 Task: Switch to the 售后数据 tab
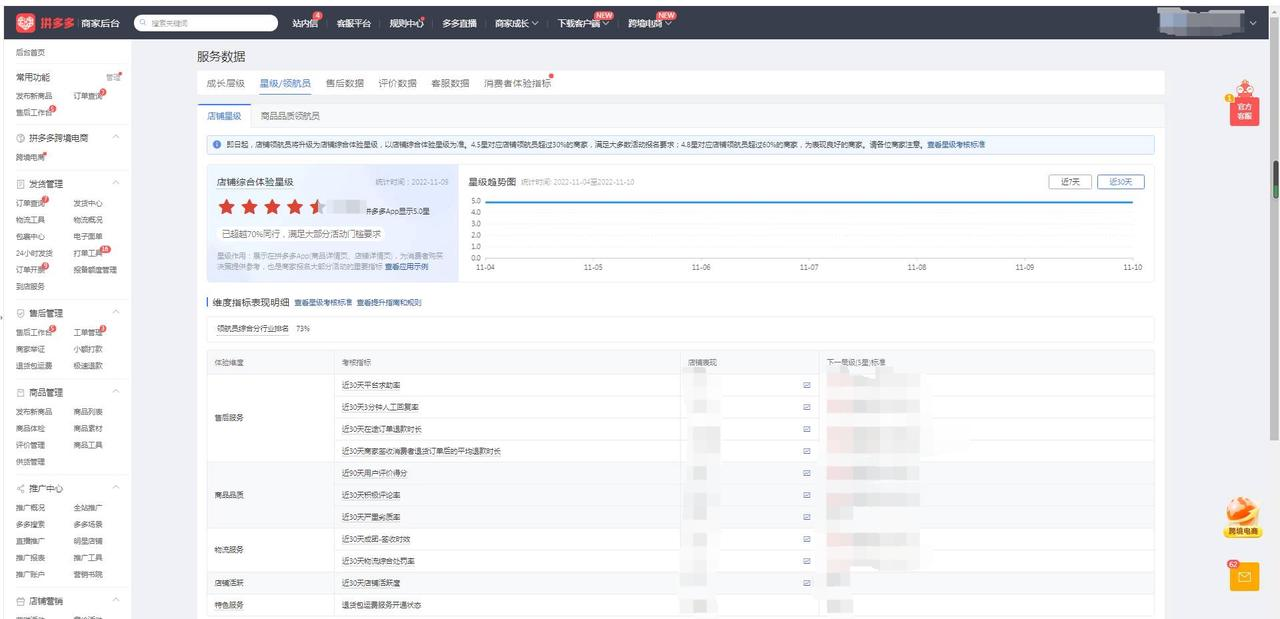point(344,84)
